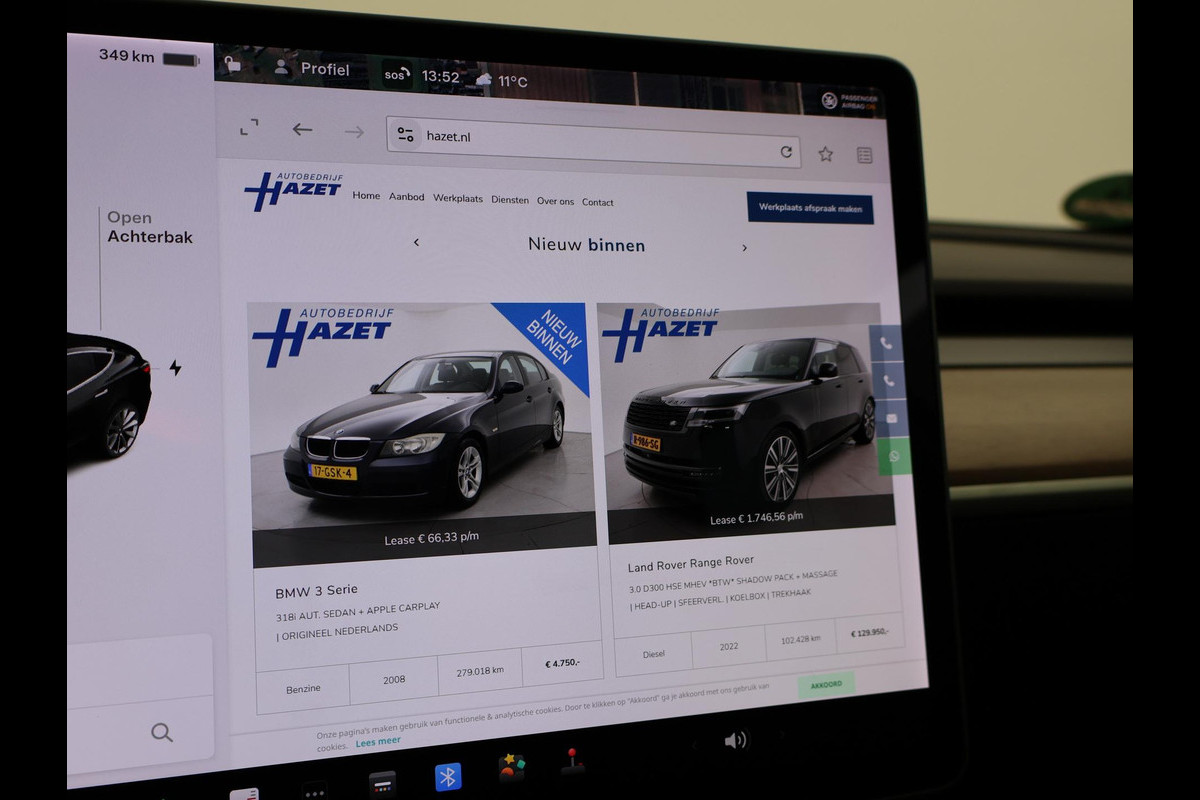Click 'Werkplaats afspraak maken' button
The height and width of the screenshot is (800, 1200).
point(809,208)
